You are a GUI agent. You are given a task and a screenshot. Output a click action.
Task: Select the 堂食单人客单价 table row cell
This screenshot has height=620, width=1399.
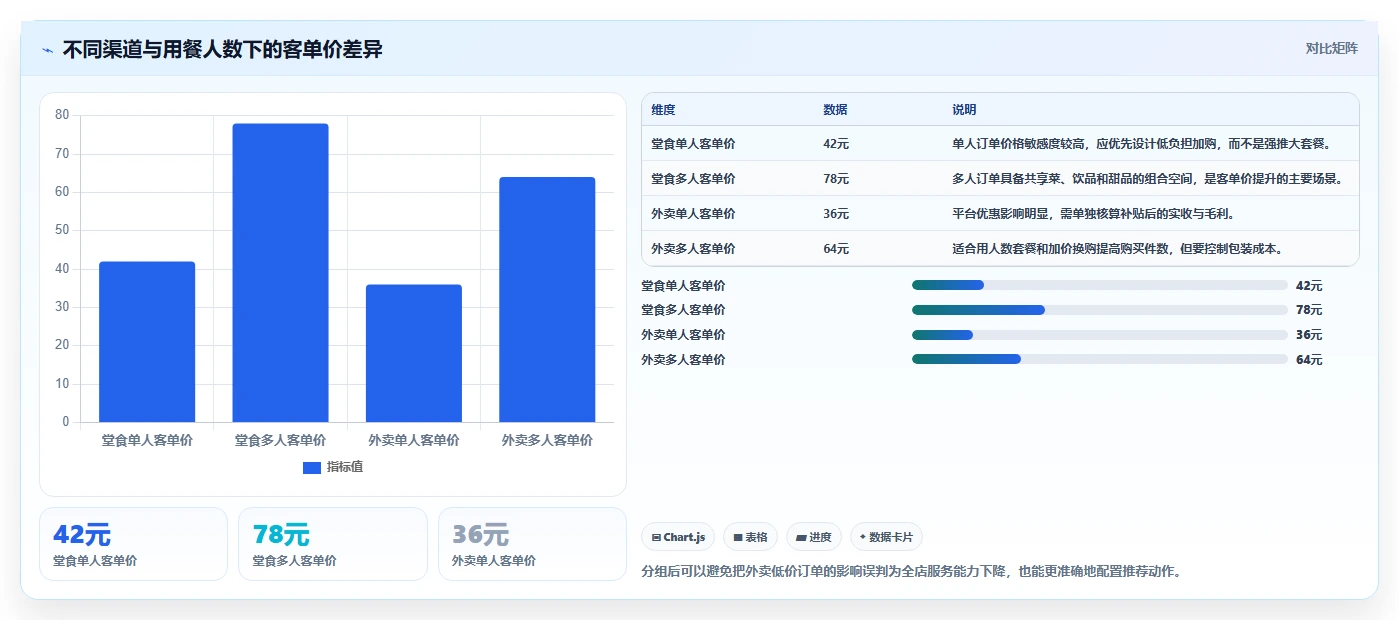pos(693,144)
